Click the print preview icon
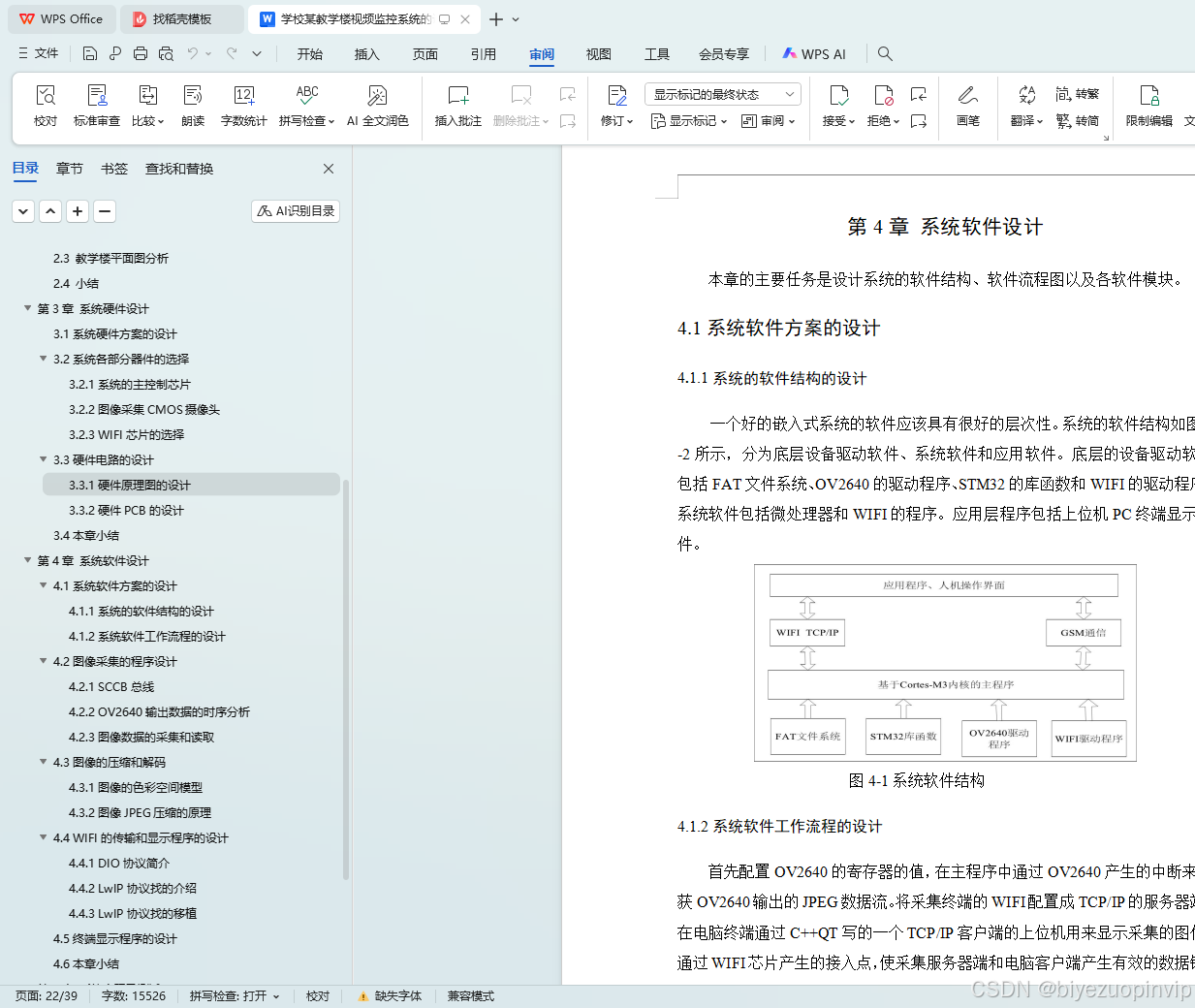 (166, 53)
